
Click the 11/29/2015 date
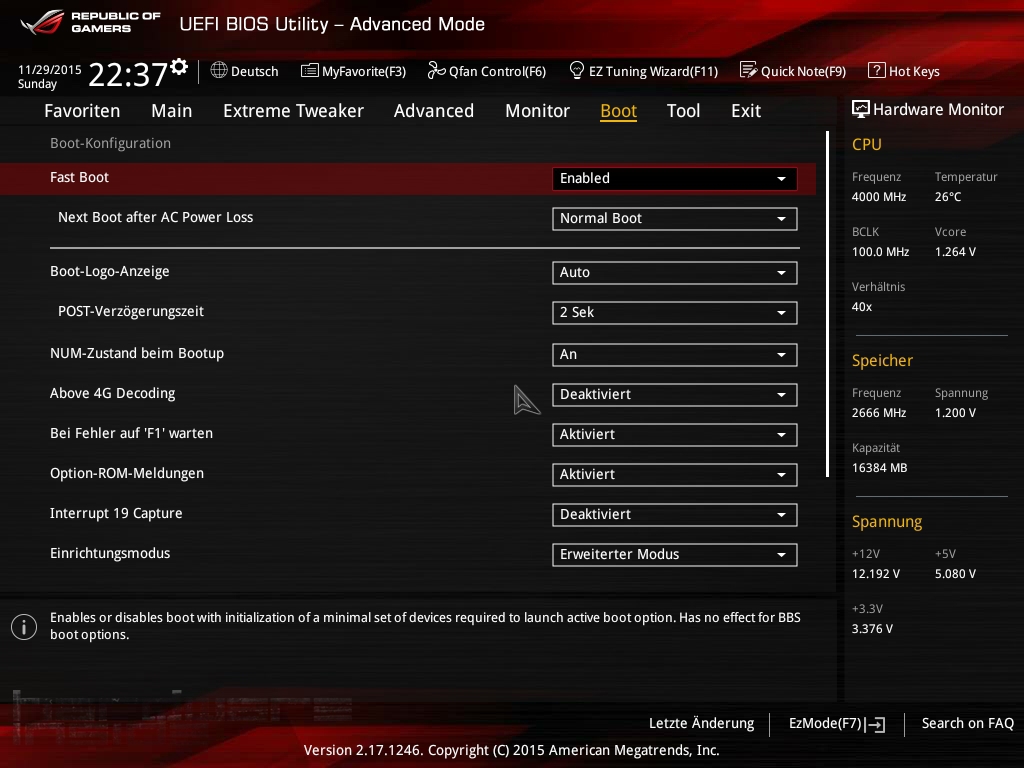coord(50,69)
